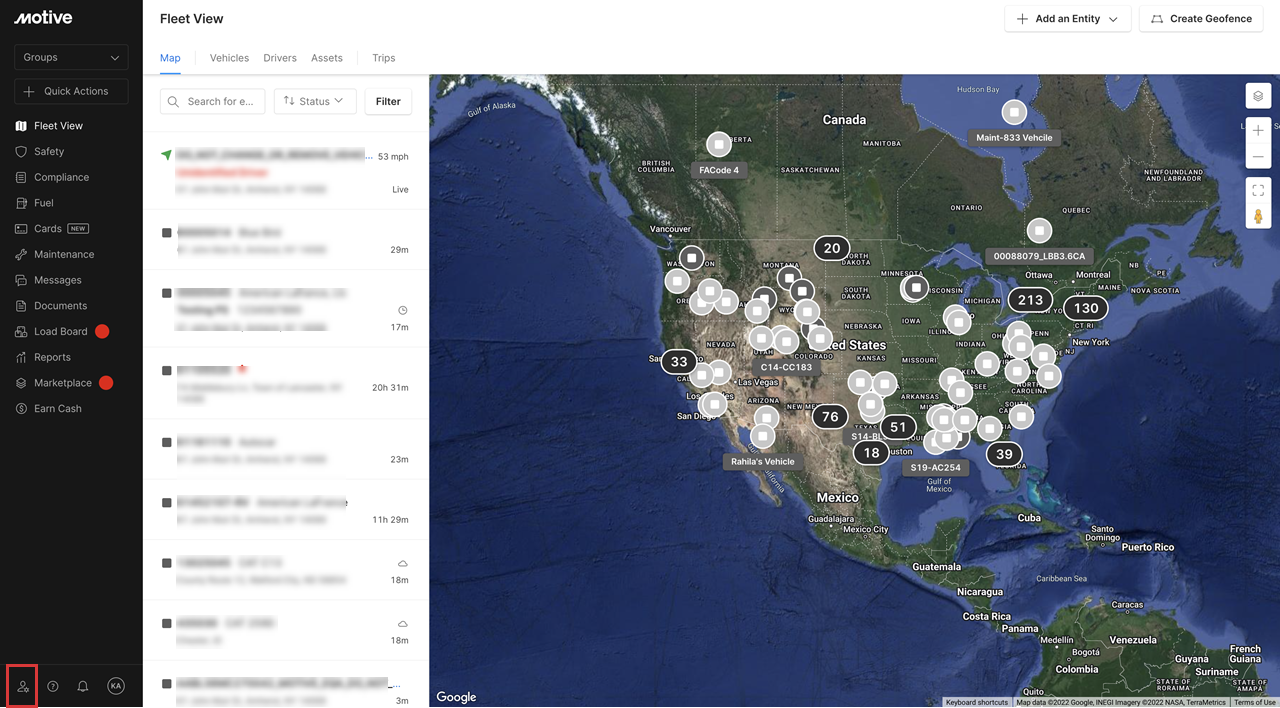1280x708 pixels.
Task: Click the S19-AC254 map label
Action: coord(936,467)
